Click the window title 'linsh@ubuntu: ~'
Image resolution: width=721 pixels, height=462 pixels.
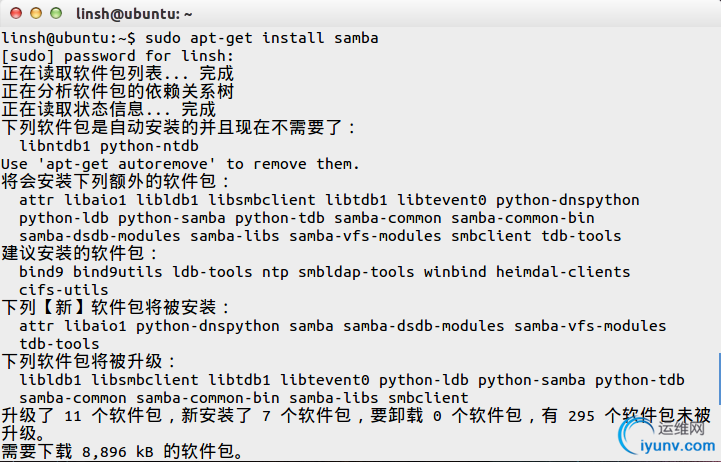[x=134, y=14]
